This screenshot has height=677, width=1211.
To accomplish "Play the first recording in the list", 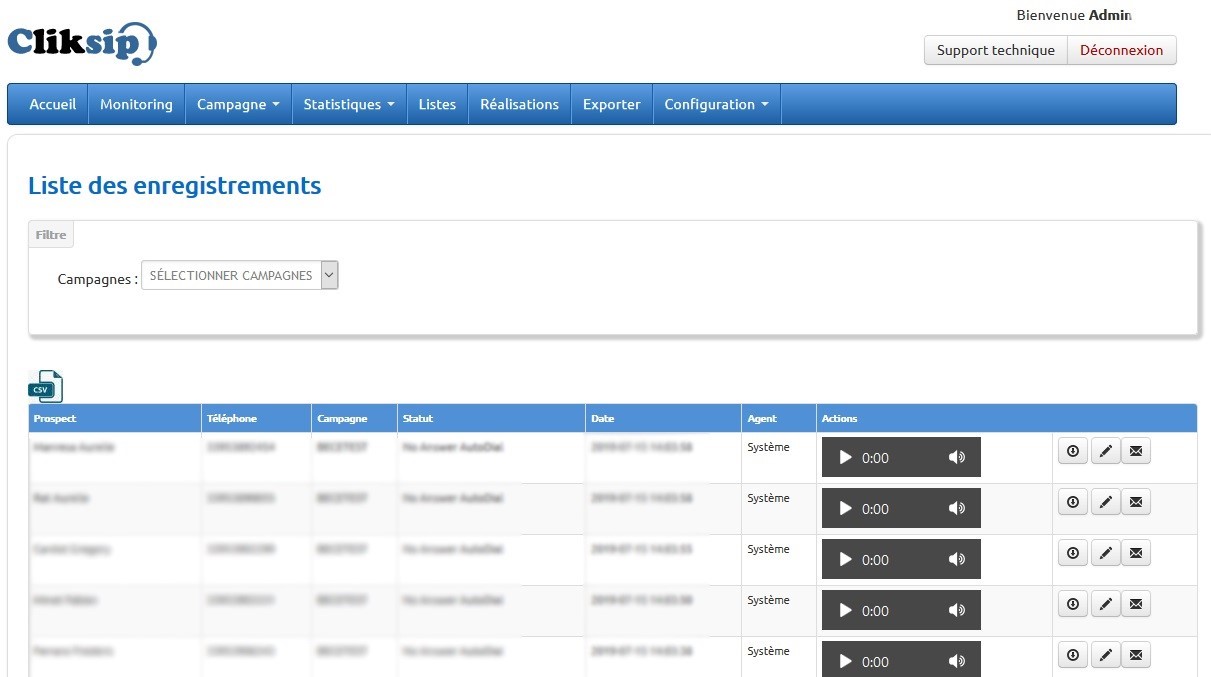I will (846, 457).
